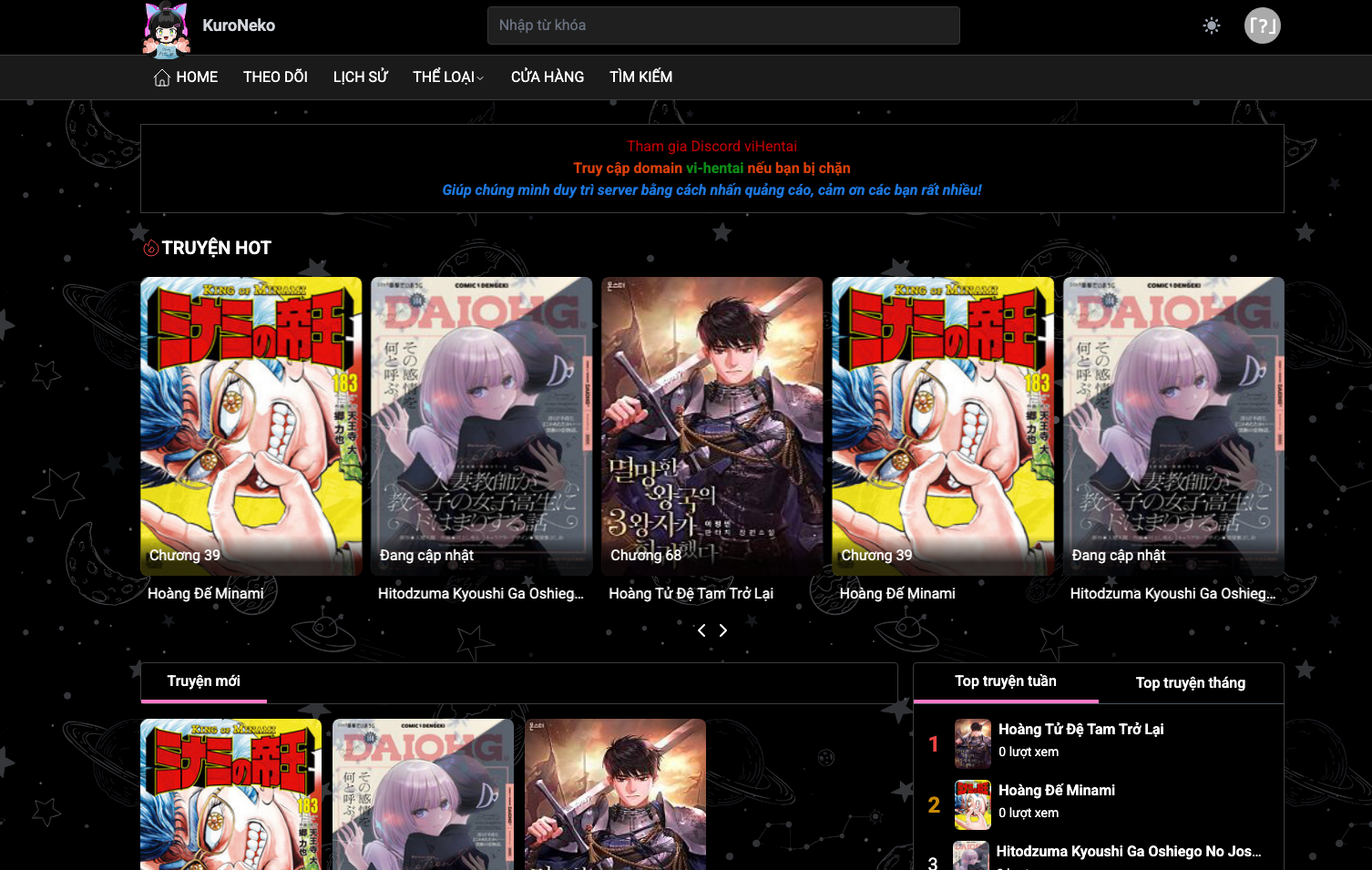Open 'Hitodzuma Kyoushi Ga Oshiego No Jos...' ranking title
Screen dimensions: 1372x870
click(1129, 851)
